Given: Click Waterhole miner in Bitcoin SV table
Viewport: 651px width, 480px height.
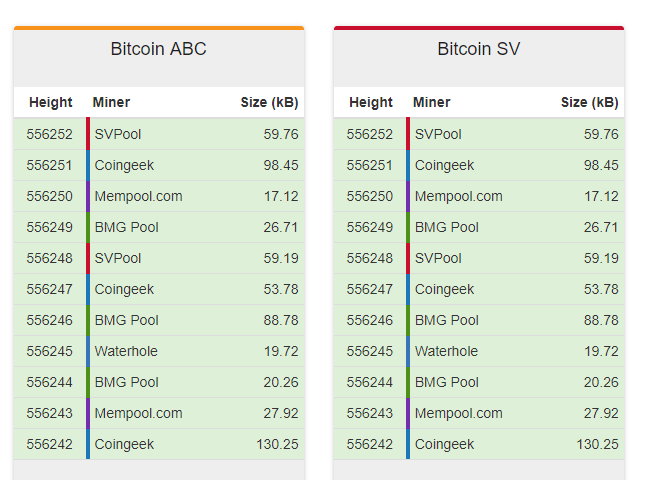Looking at the screenshot, I should (x=446, y=351).
